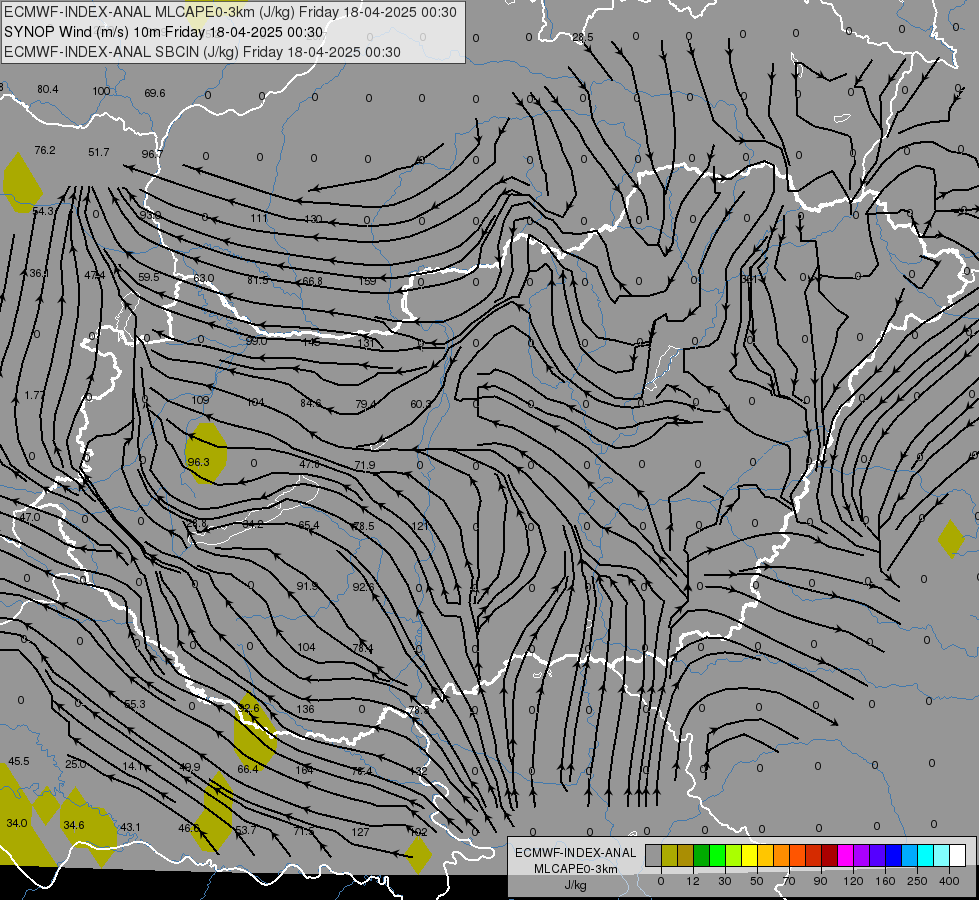
Task: Click the J/kg unit label in legend
Action: pyautogui.click(x=576, y=885)
